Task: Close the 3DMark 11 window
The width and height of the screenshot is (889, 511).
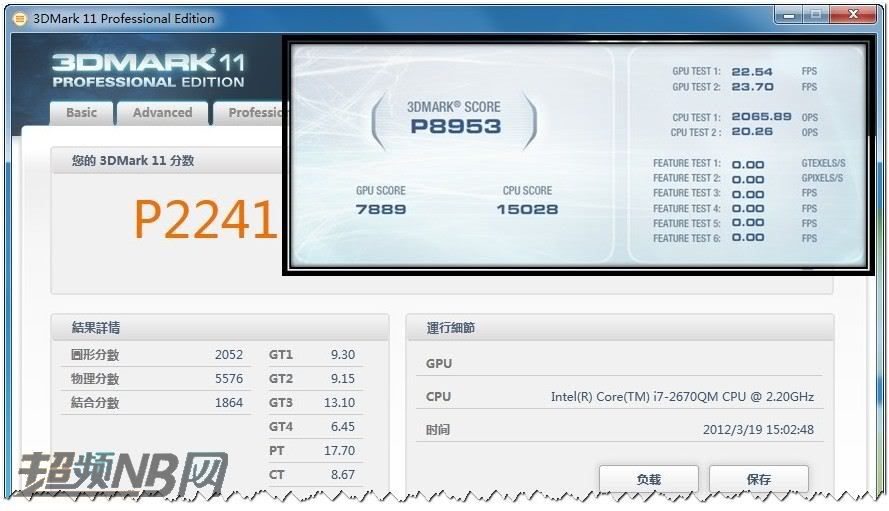Action: pyautogui.click(x=853, y=15)
